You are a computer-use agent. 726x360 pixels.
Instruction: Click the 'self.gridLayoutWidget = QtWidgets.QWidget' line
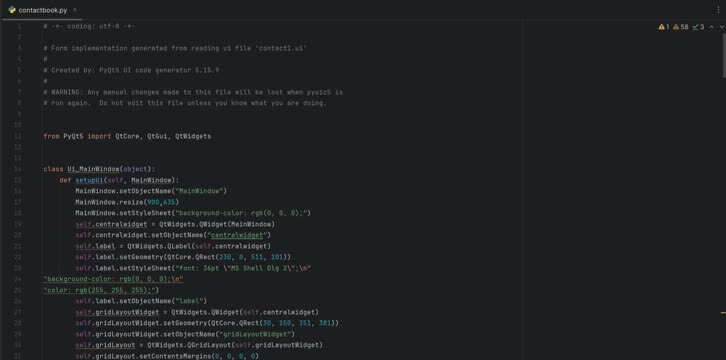(x=197, y=312)
